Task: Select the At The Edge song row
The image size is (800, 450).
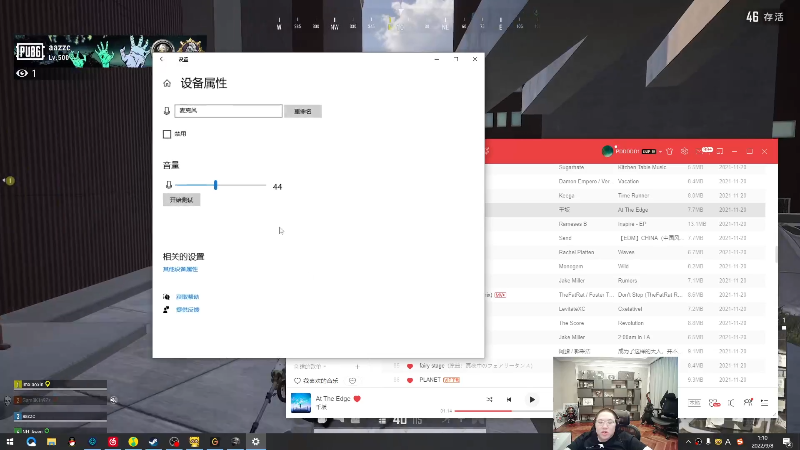Action: point(625,210)
